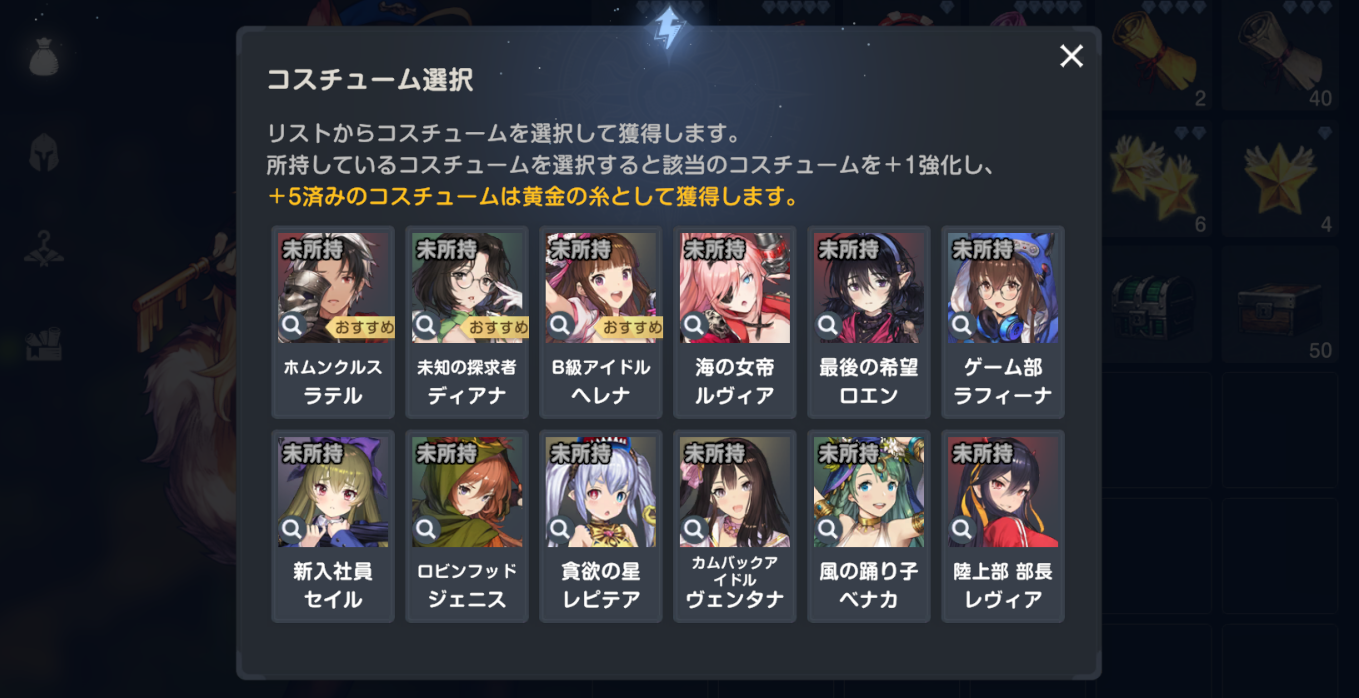Click magnifier icon on セイル costume
Screen dimensions: 1359x698
click(293, 529)
